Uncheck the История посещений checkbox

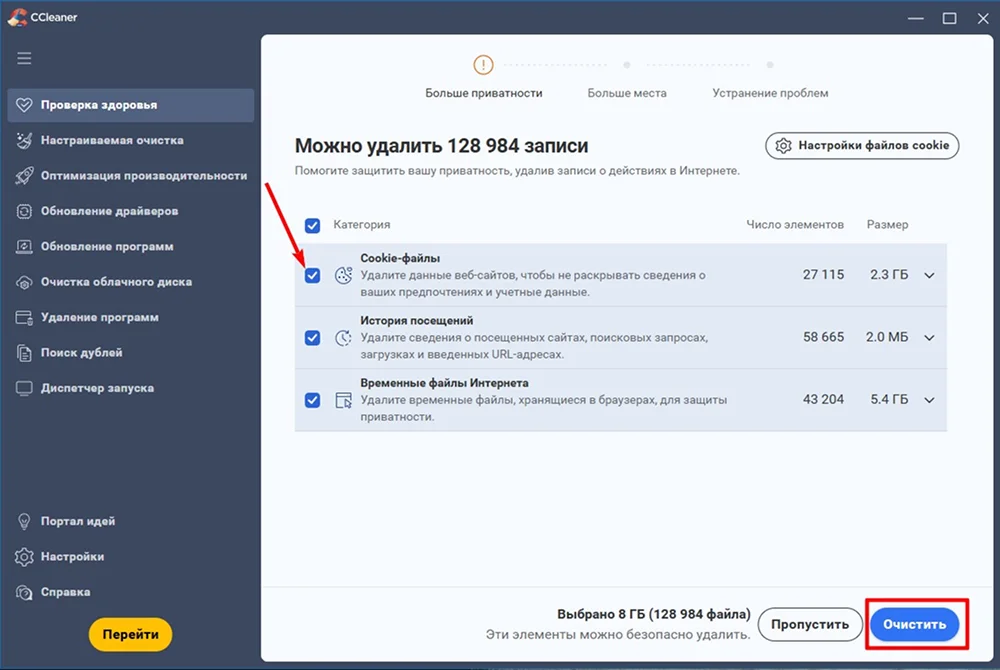tap(313, 338)
